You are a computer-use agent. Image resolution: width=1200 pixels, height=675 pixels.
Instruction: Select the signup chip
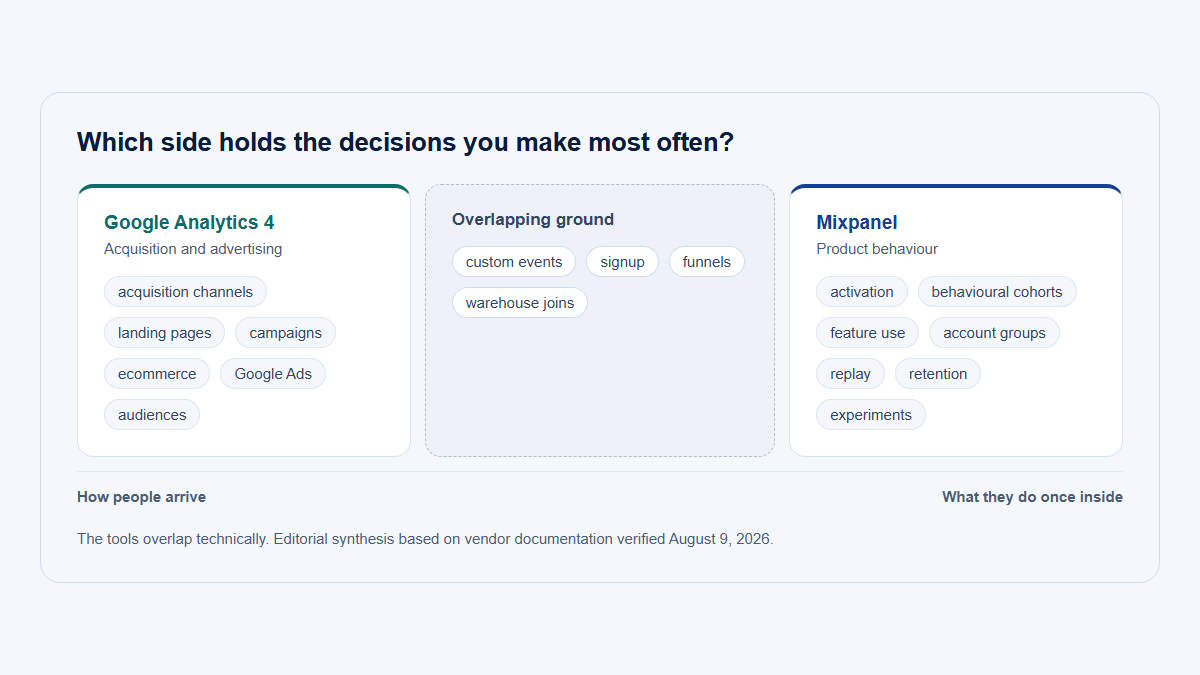coord(622,262)
